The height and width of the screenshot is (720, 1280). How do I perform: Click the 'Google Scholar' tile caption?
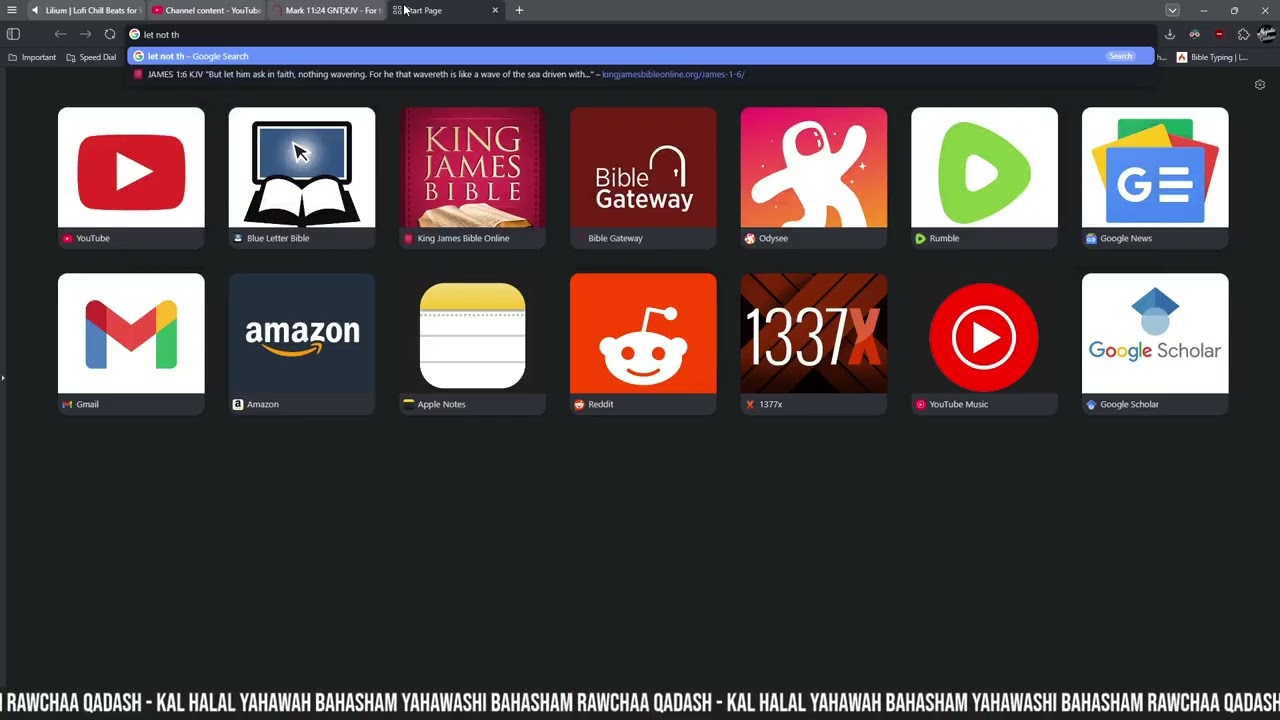[x=1129, y=404]
